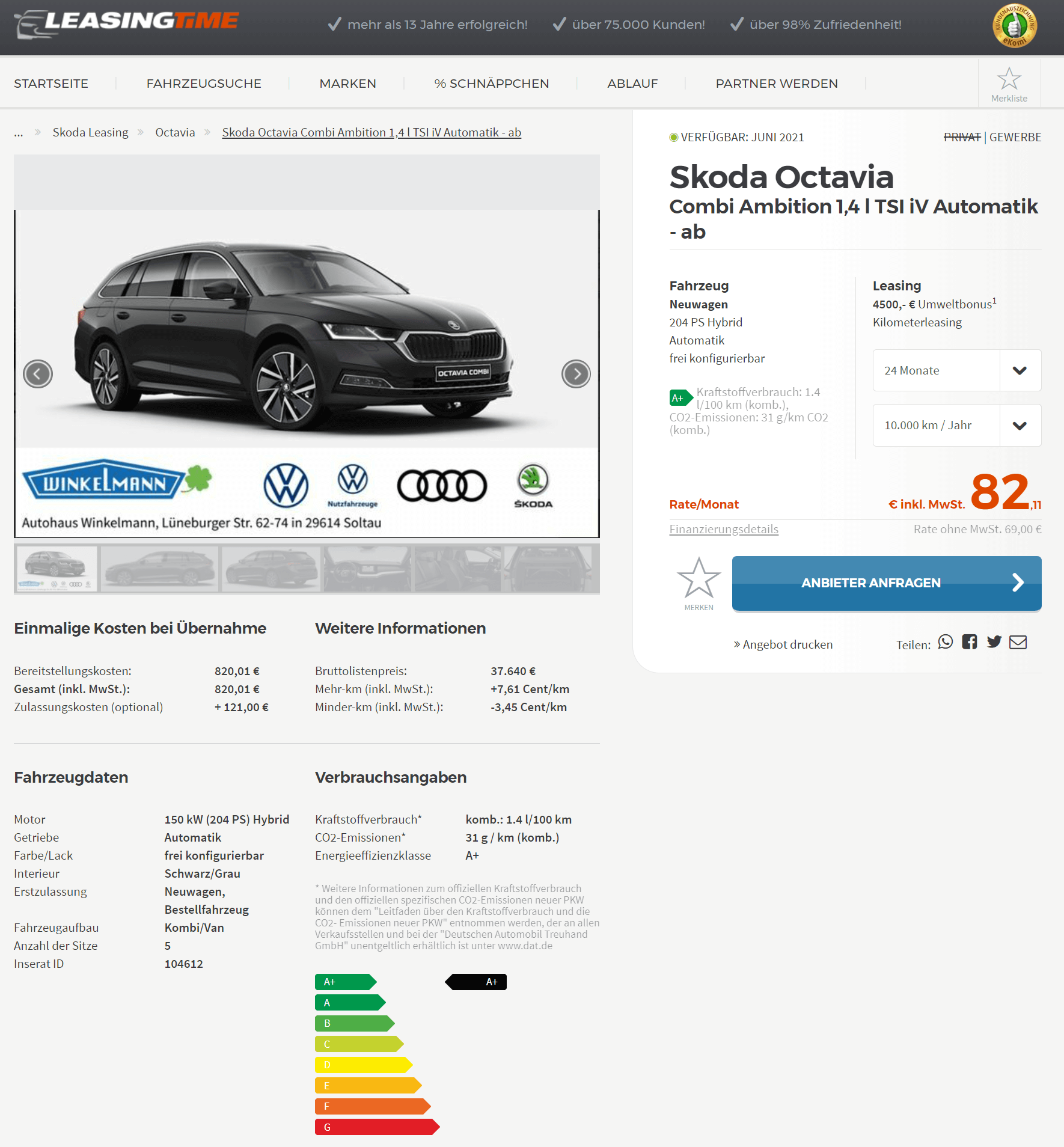Image resolution: width=1064 pixels, height=1147 pixels.
Task: Click the VW Nutzfahrzeuge logo
Action: coord(353,486)
